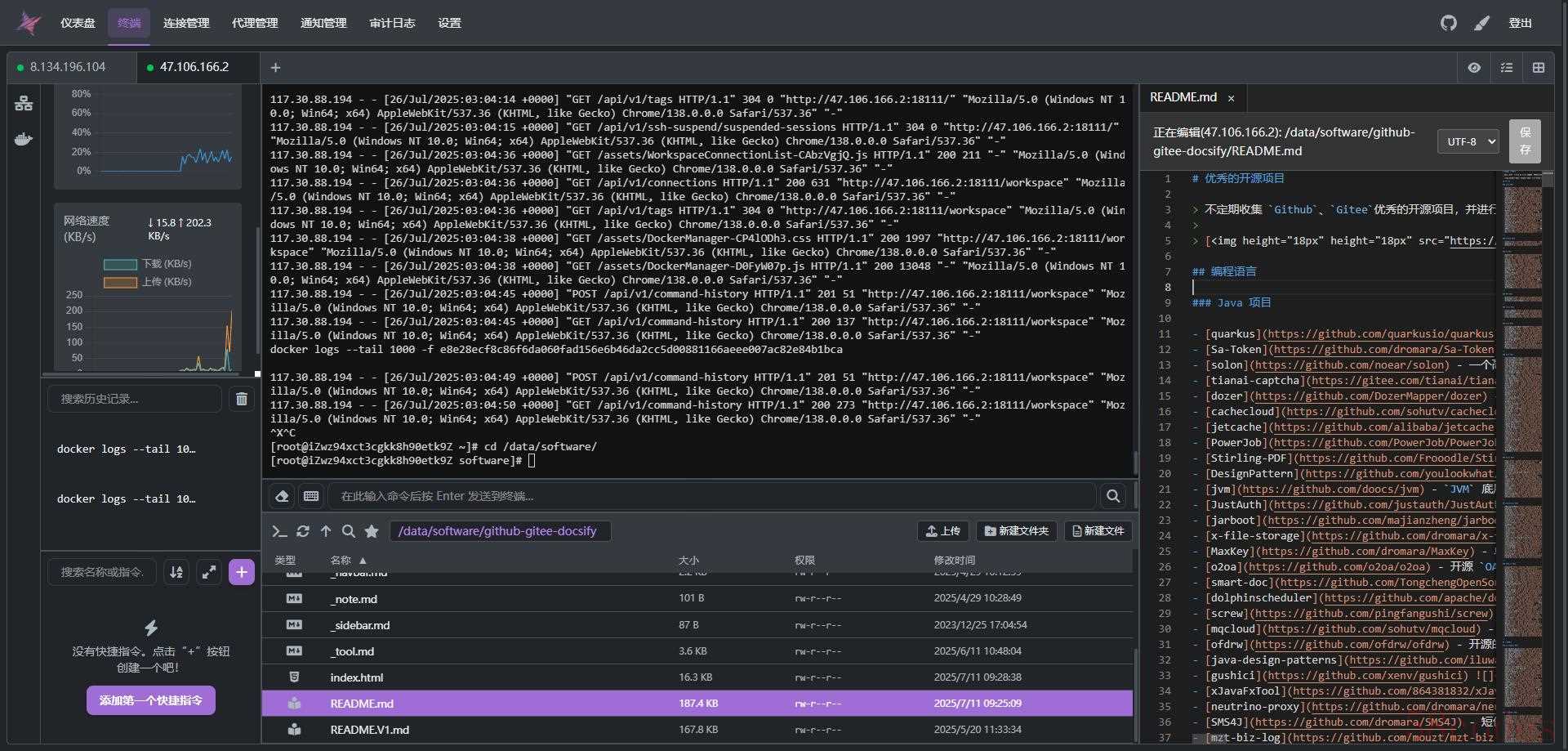Sort the file list by 大小 column

pyautogui.click(x=688, y=560)
